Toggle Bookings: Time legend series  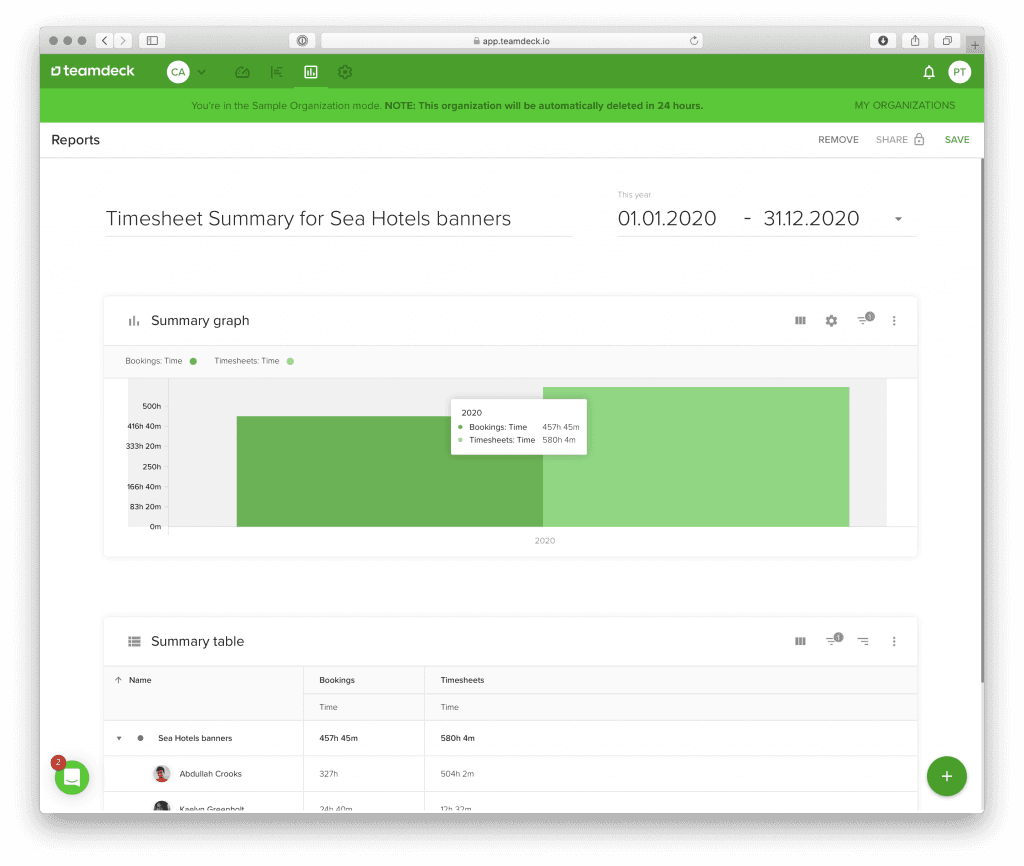click(160, 361)
